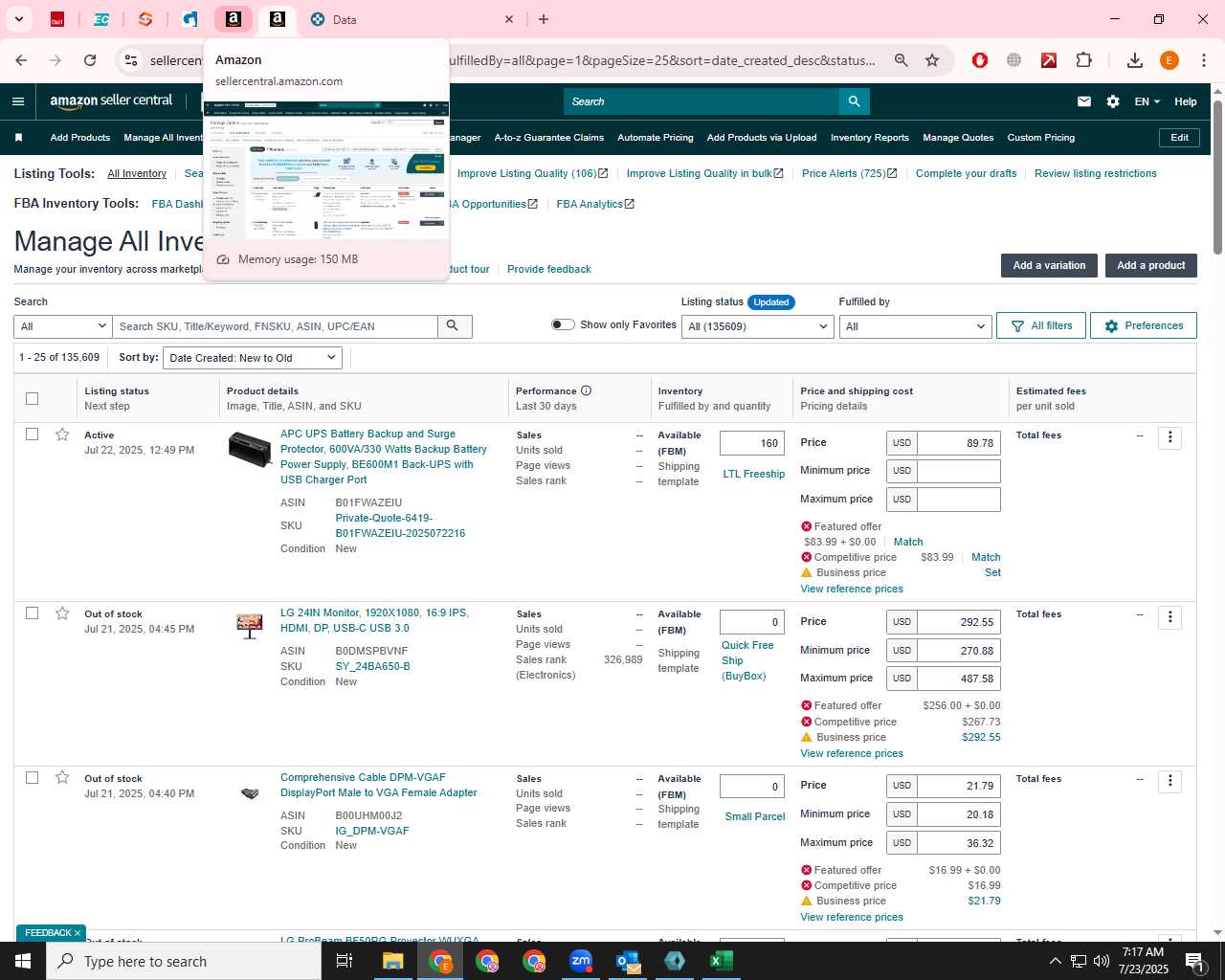This screenshot has width=1225, height=980.
Task: Open Listing status All (135609) dropdown
Action: pyautogui.click(x=757, y=326)
